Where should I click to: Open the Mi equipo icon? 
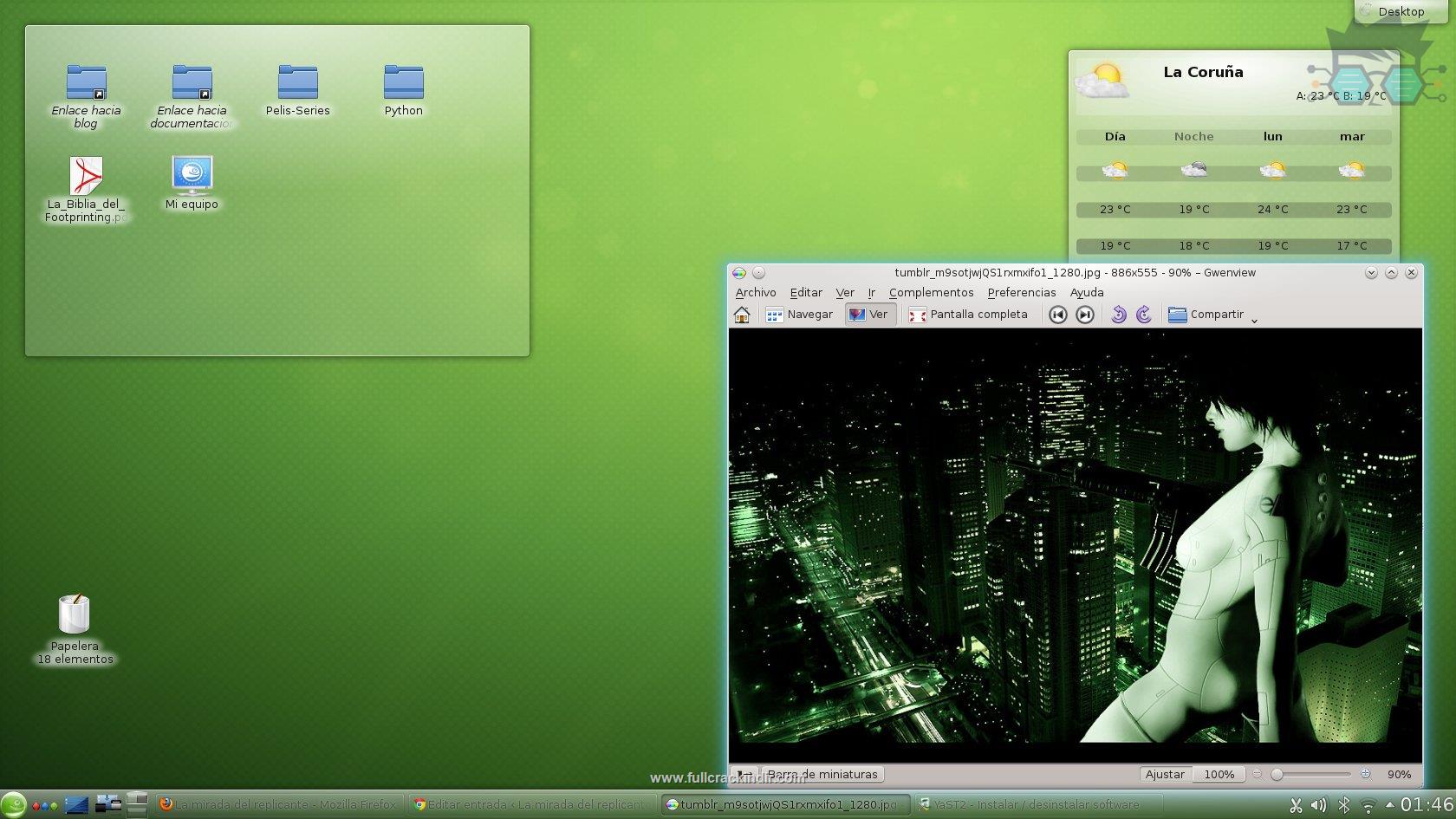coord(192,183)
